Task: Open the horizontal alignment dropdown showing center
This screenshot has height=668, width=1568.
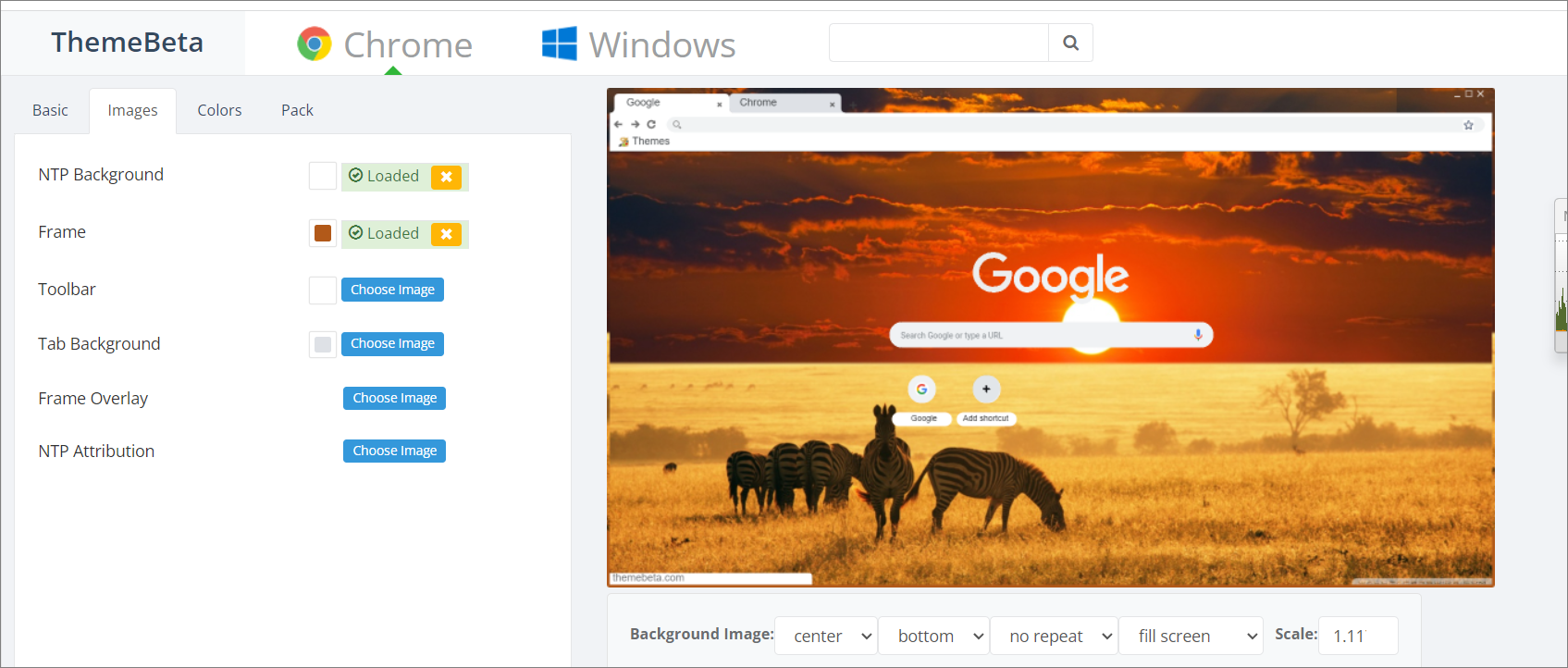Action: pyautogui.click(x=826, y=636)
